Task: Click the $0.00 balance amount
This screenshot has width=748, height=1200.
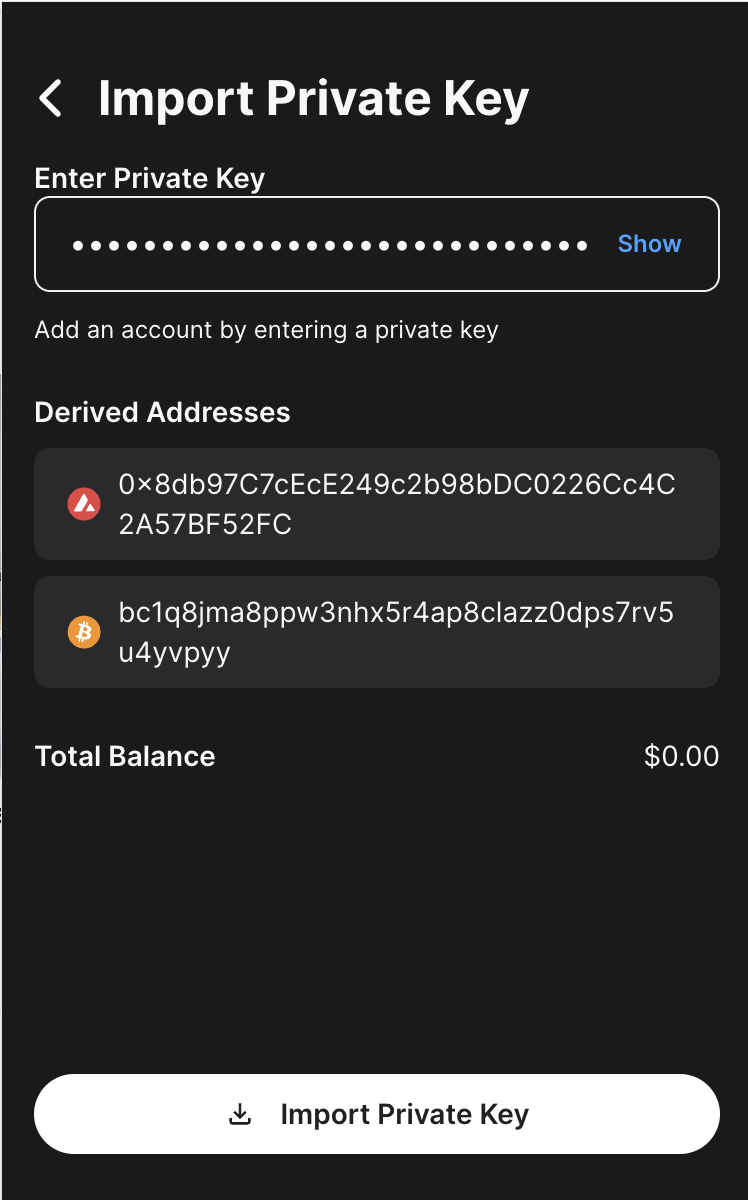Action: click(x=681, y=756)
